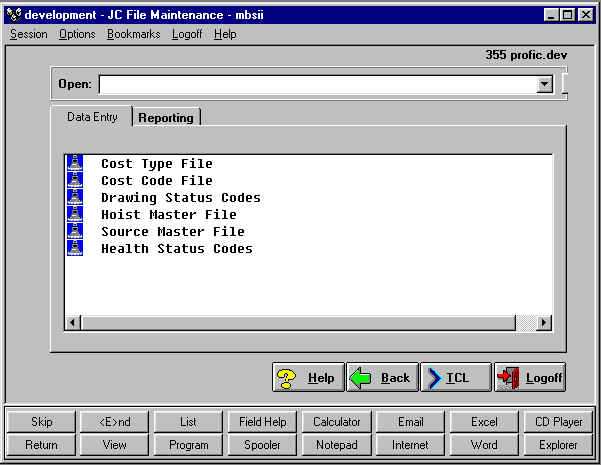Click the icon beside Drawing Status Codes
The width and height of the screenshot is (601, 465).
pyautogui.click(x=75, y=197)
